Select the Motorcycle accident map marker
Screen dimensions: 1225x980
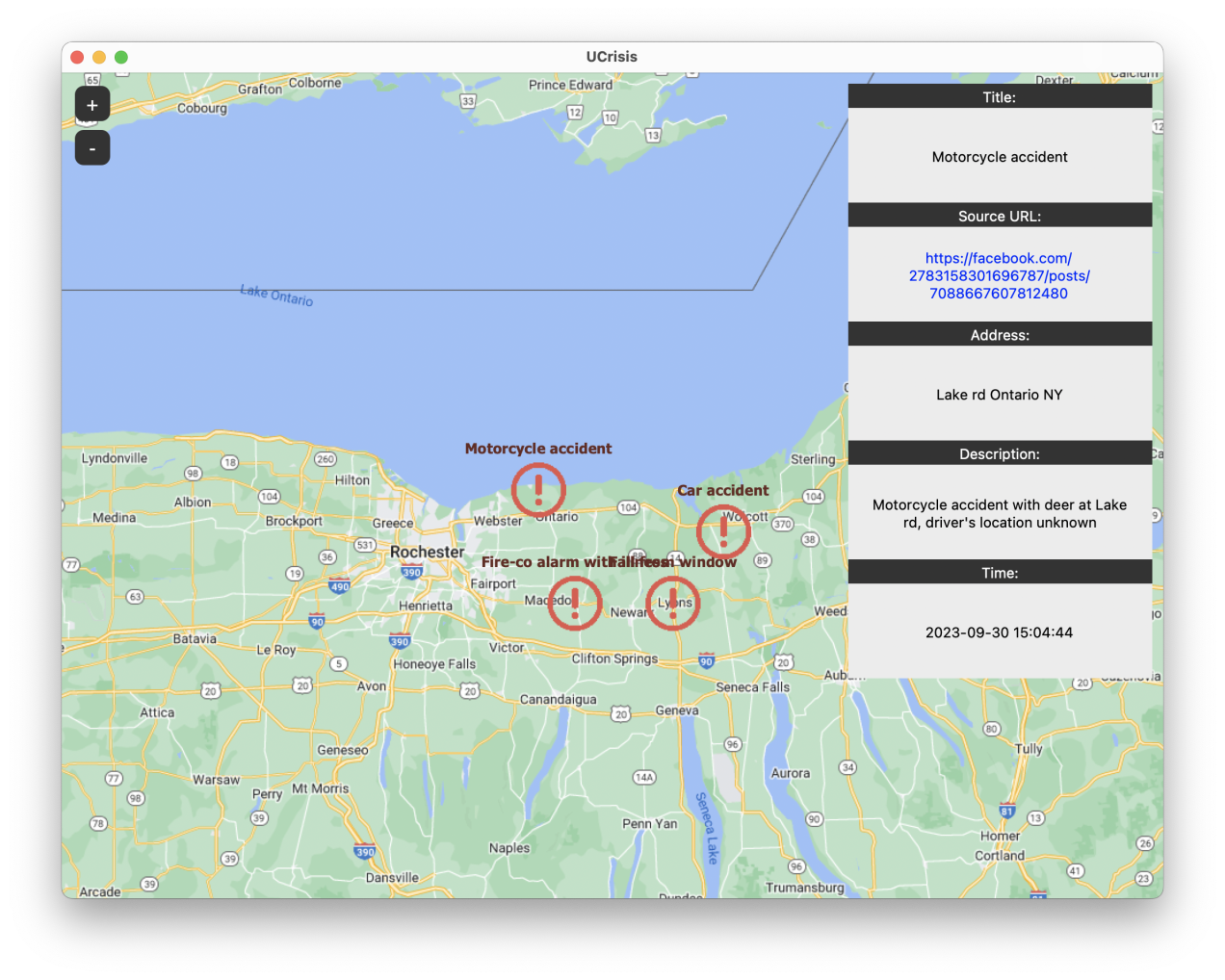[537, 489]
